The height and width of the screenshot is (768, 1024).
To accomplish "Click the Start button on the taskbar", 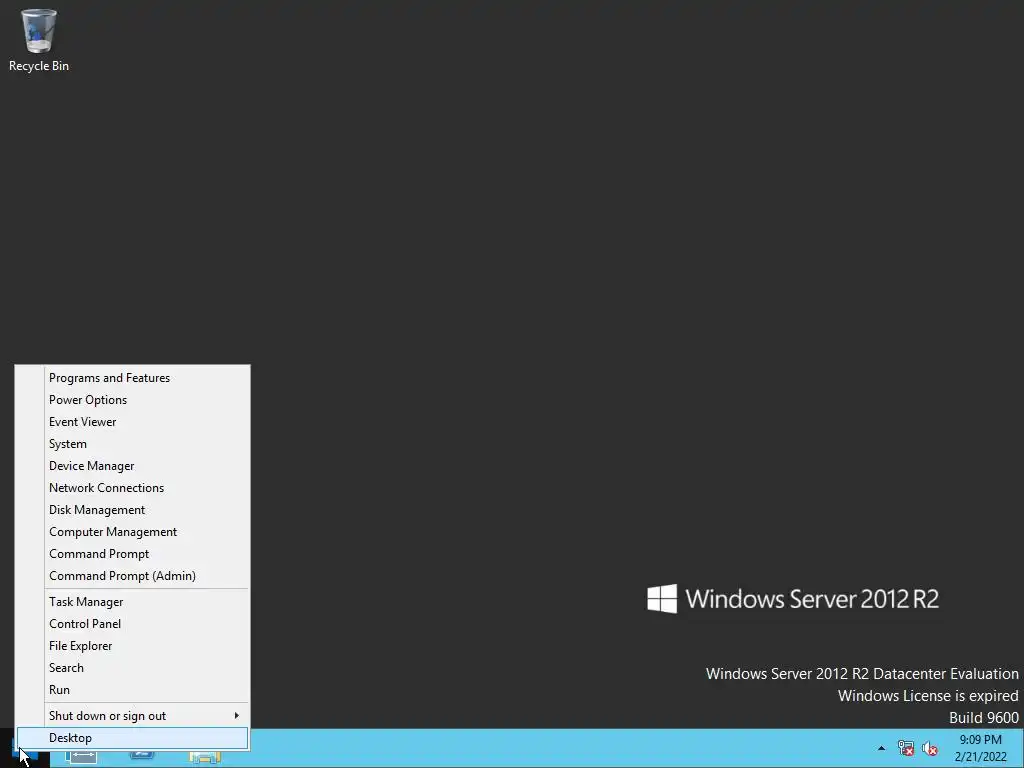I will pos(23,758).
